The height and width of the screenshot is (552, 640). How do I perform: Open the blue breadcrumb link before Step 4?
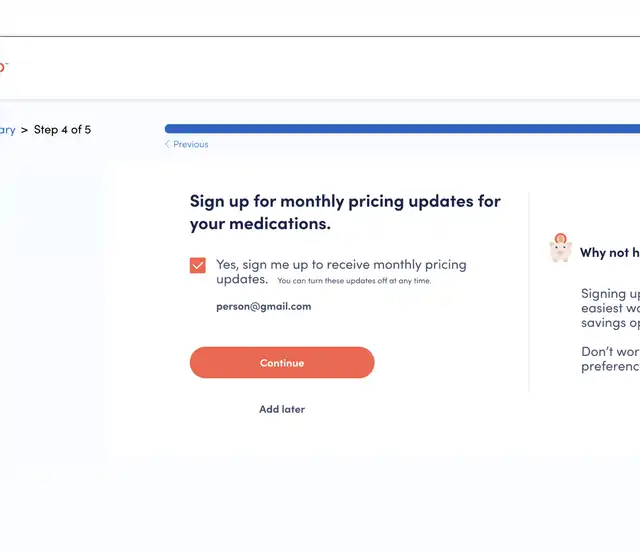(7, 130)
